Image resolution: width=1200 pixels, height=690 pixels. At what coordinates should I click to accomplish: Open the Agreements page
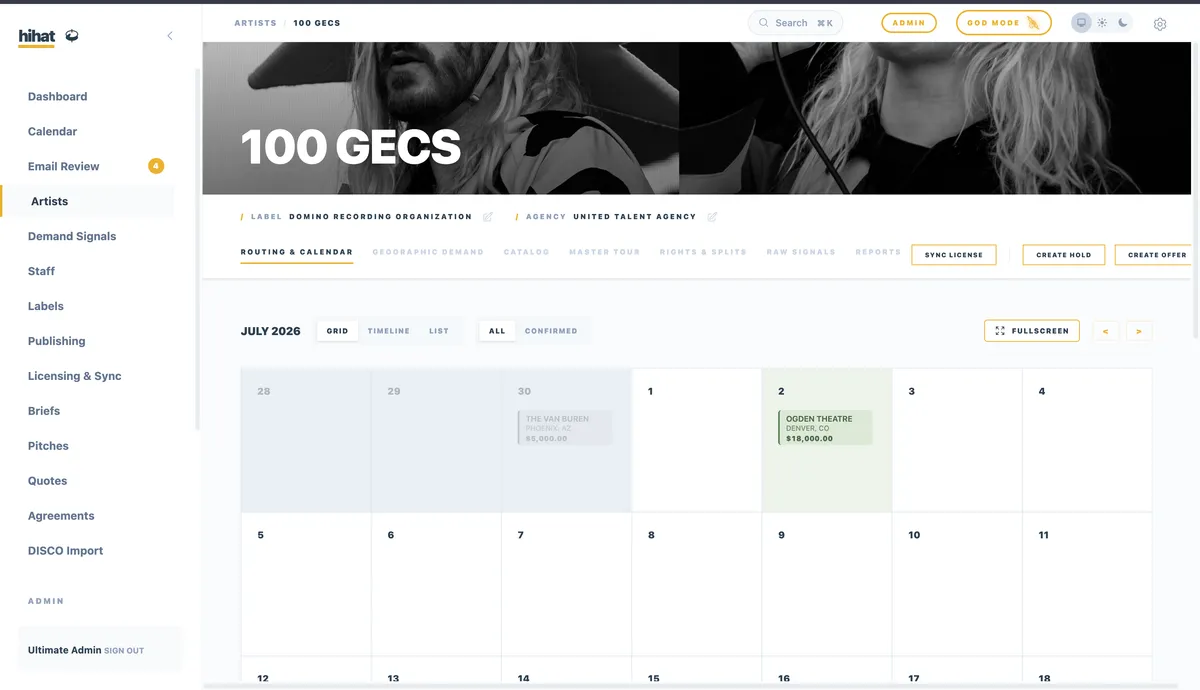coord(61,517)
